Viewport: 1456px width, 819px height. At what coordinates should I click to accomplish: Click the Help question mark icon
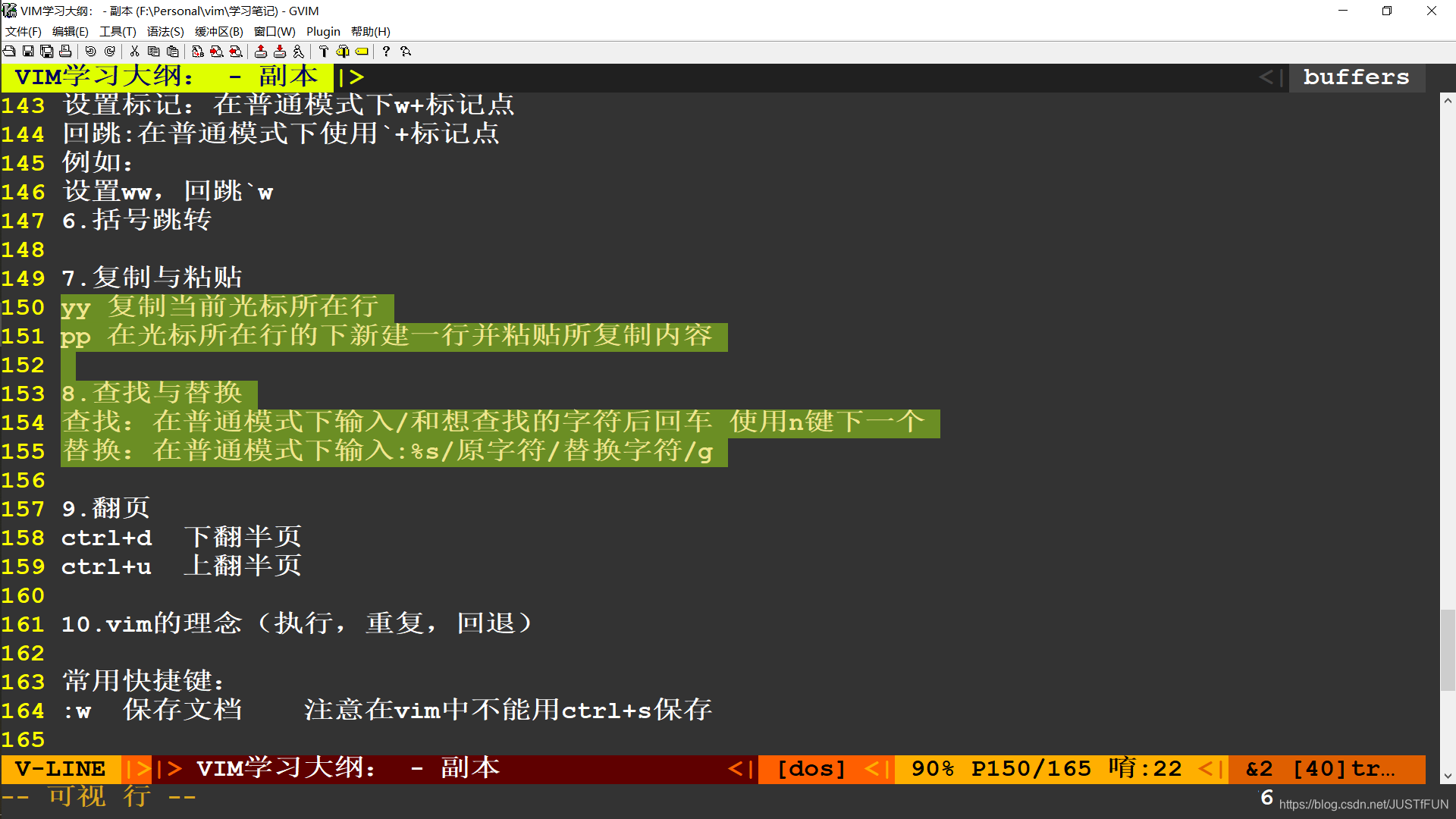pos(386,52)
